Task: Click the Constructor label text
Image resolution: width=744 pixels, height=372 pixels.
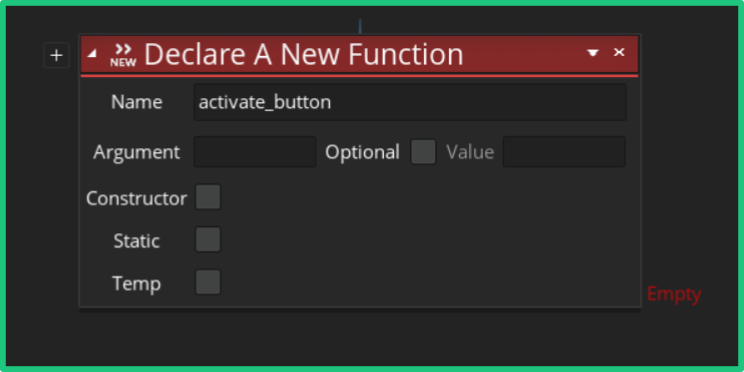Action: 136,198
